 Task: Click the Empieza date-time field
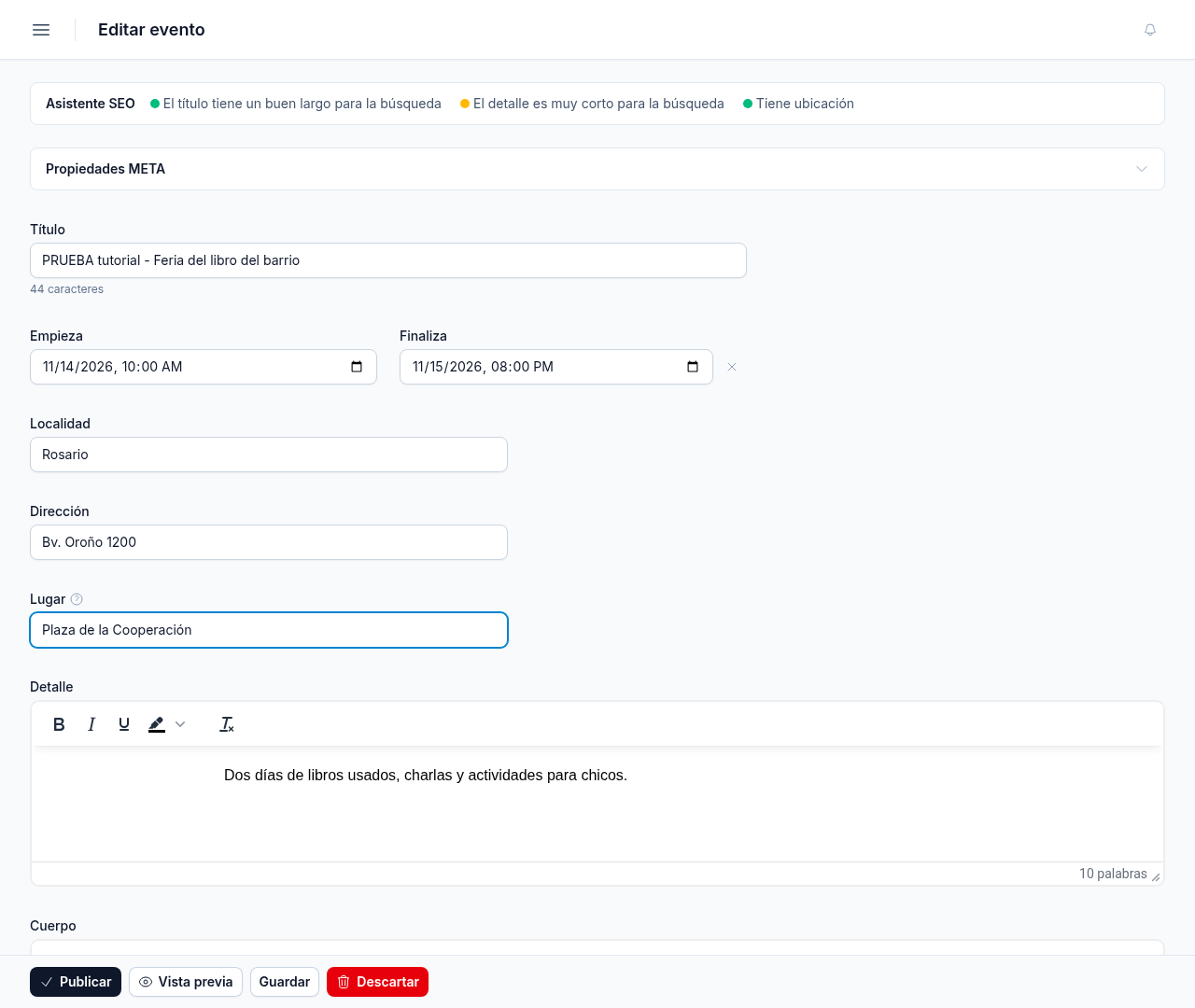point(204,367)
